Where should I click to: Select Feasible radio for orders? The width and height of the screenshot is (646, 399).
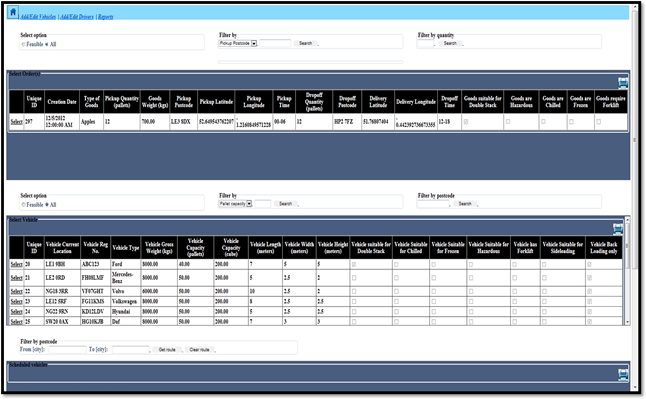point(23,44)
